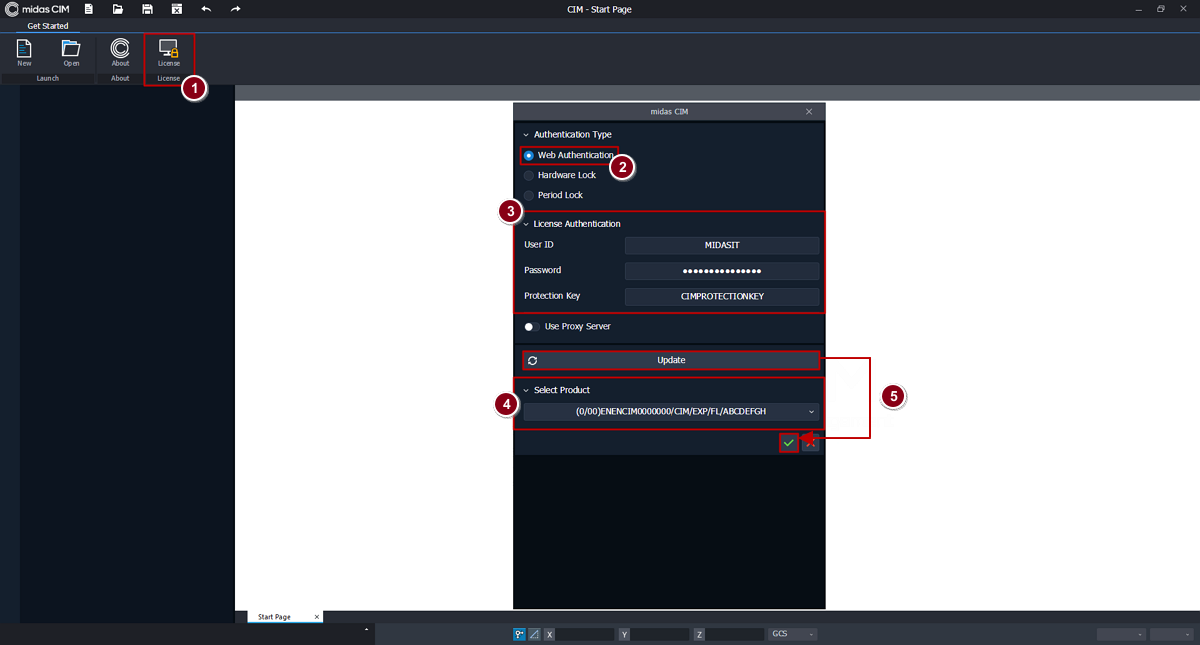Open the License ribbon button
Image resolution: width=1200 pixels, height=645 pixels.
pyautogui.click(x=169, y=53)
